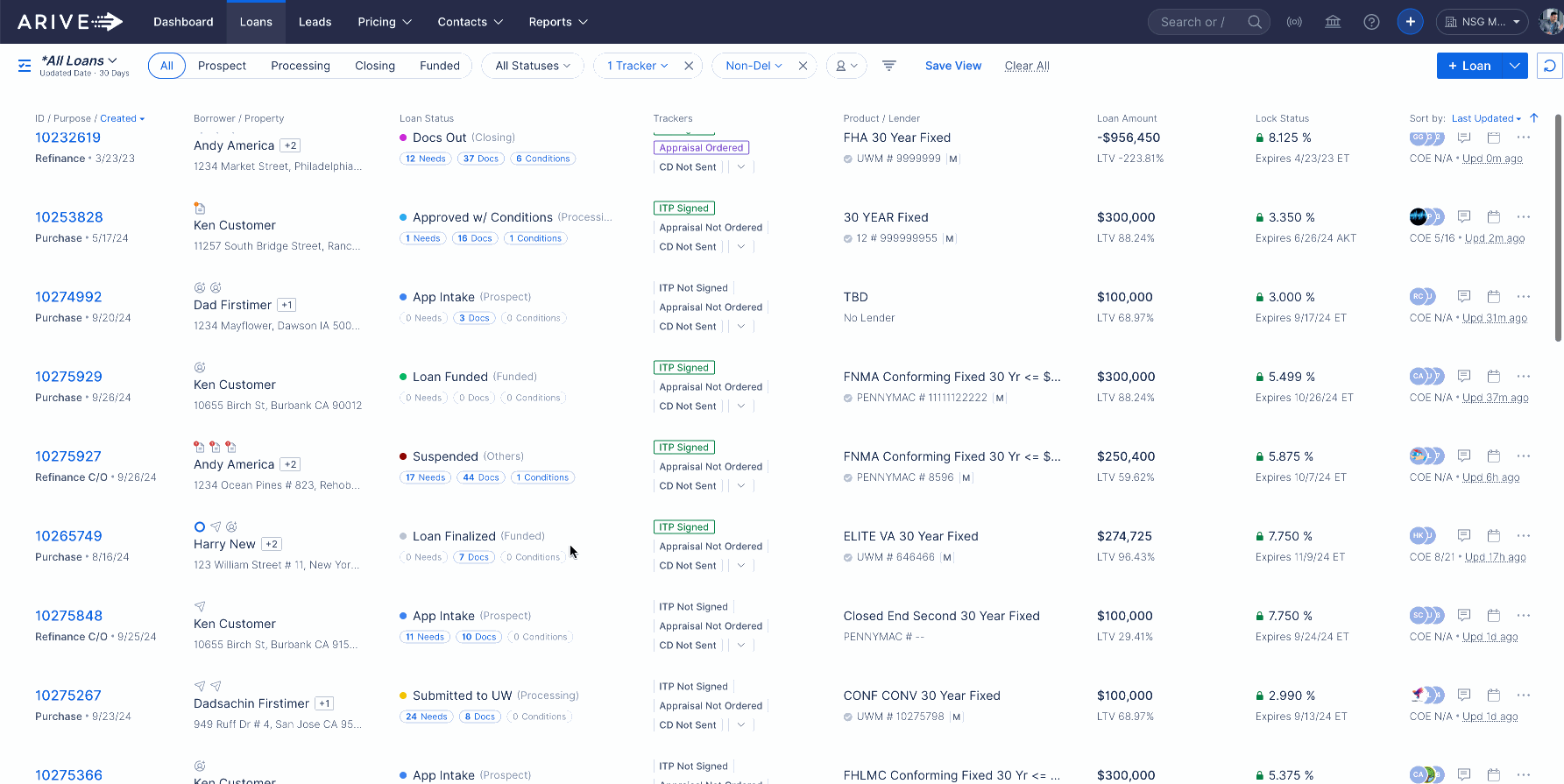Expand the + Loan button arrow
The width and height of the screenshot is (1564, 784).
(x=1515, y=66)
